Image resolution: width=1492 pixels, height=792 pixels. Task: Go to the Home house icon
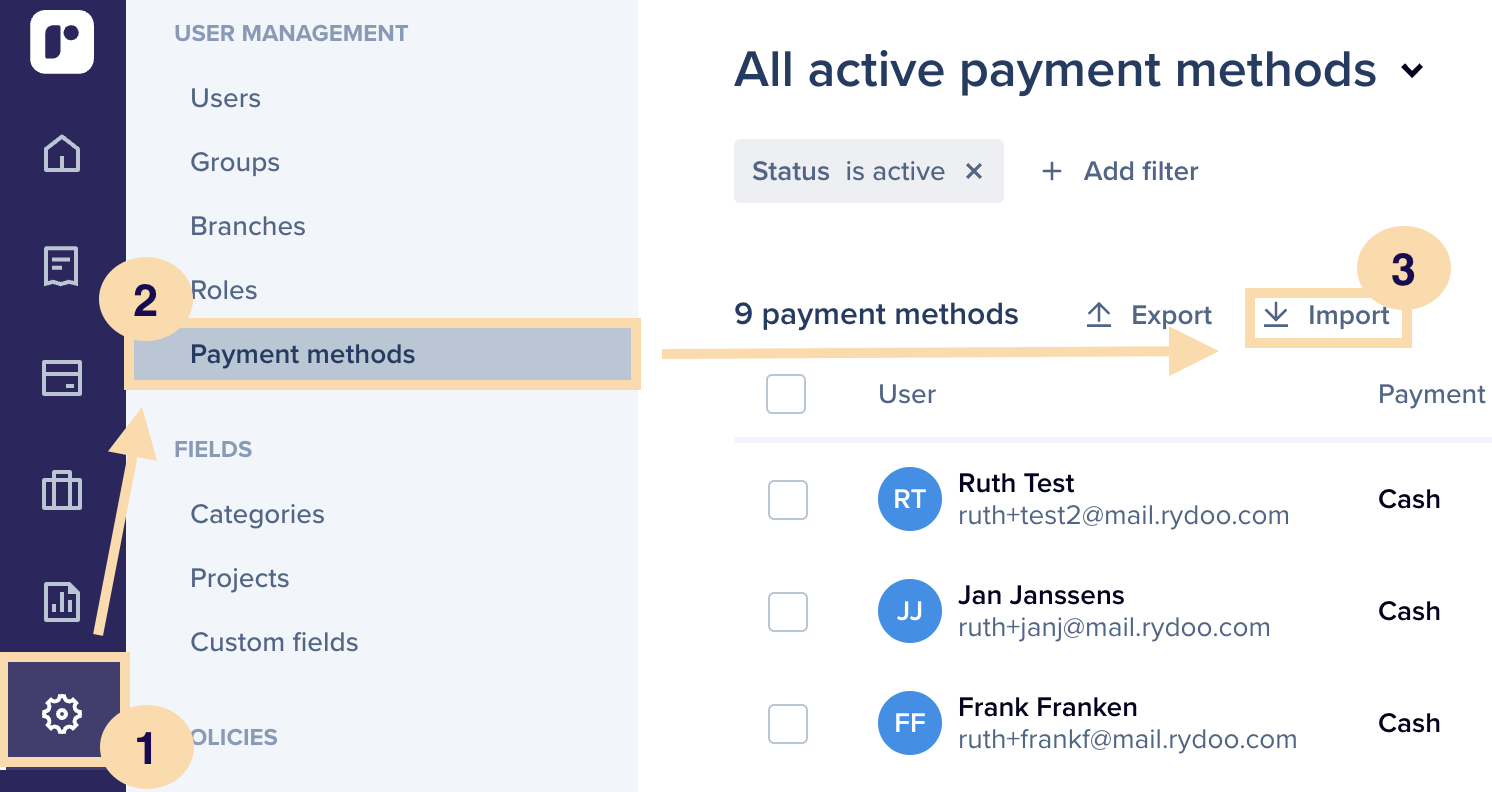tap(62, 154)
